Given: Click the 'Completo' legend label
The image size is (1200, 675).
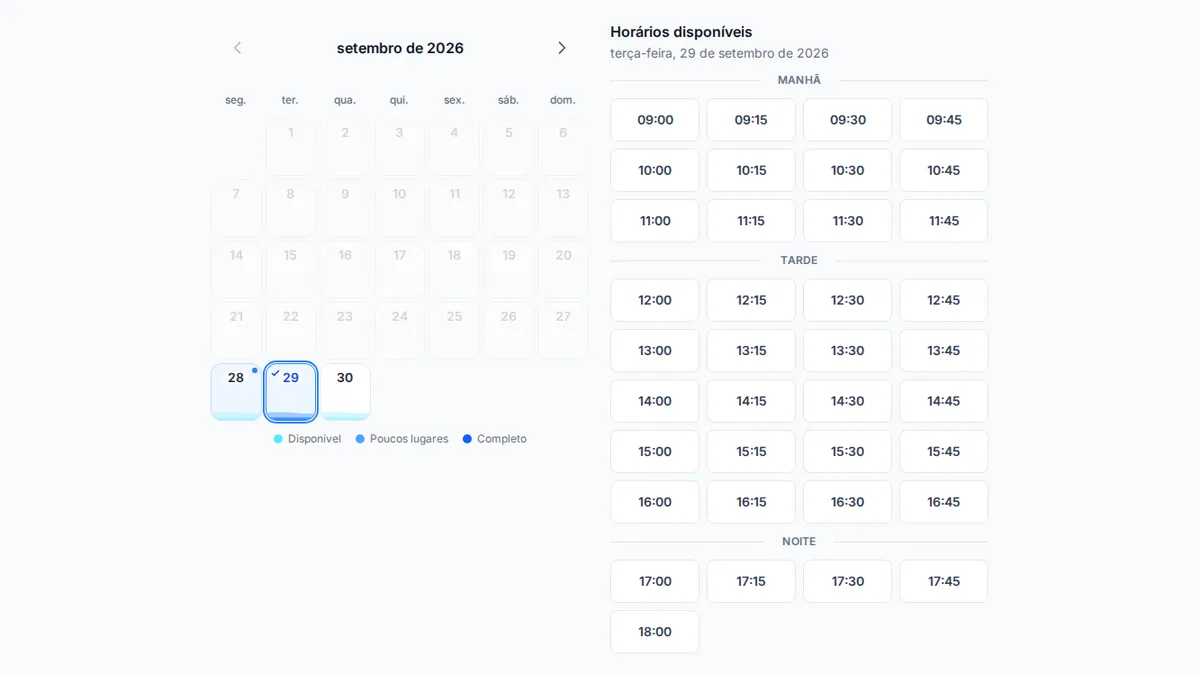Looking at the screenshot, I should (502, 439).
